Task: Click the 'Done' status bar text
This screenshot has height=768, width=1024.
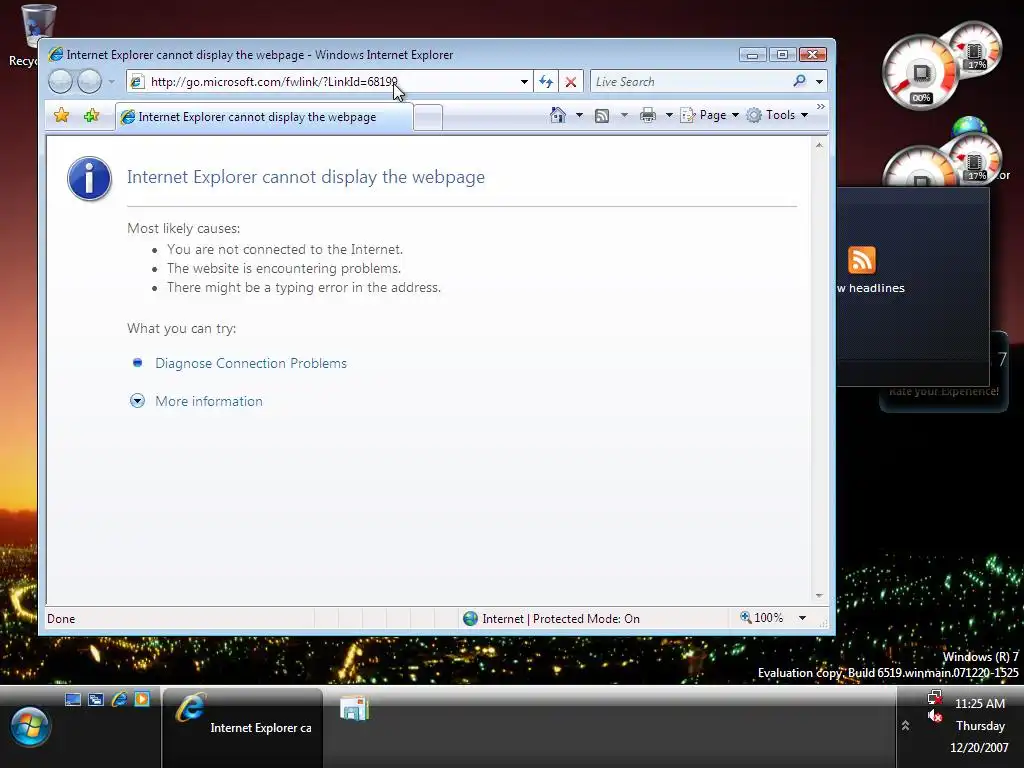Action: click(x=61, y=619)
